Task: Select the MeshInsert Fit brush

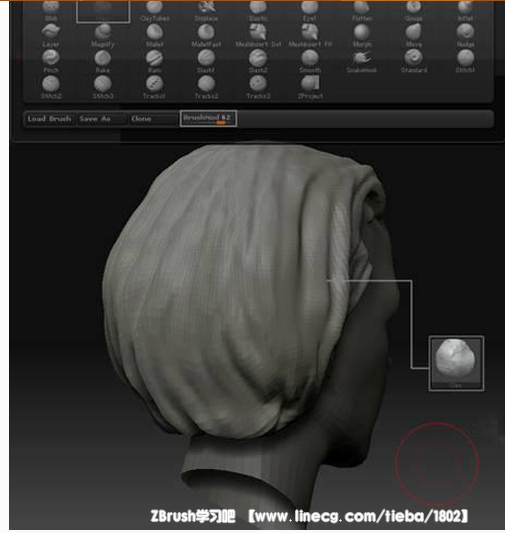Action: click(310, 35)
